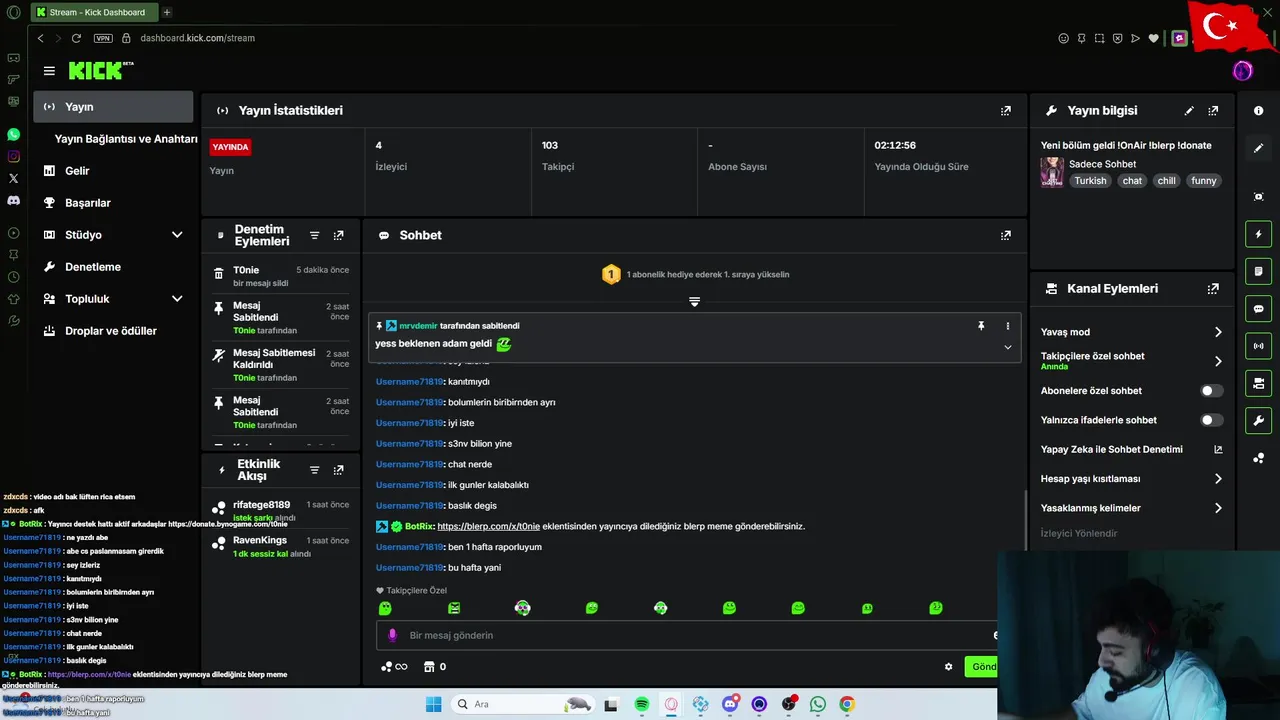The height and width of the screenshot is (720, 1280).
Task: Open Takipçilere özel sohbet options chevron
Action: tap(1218, 361)
